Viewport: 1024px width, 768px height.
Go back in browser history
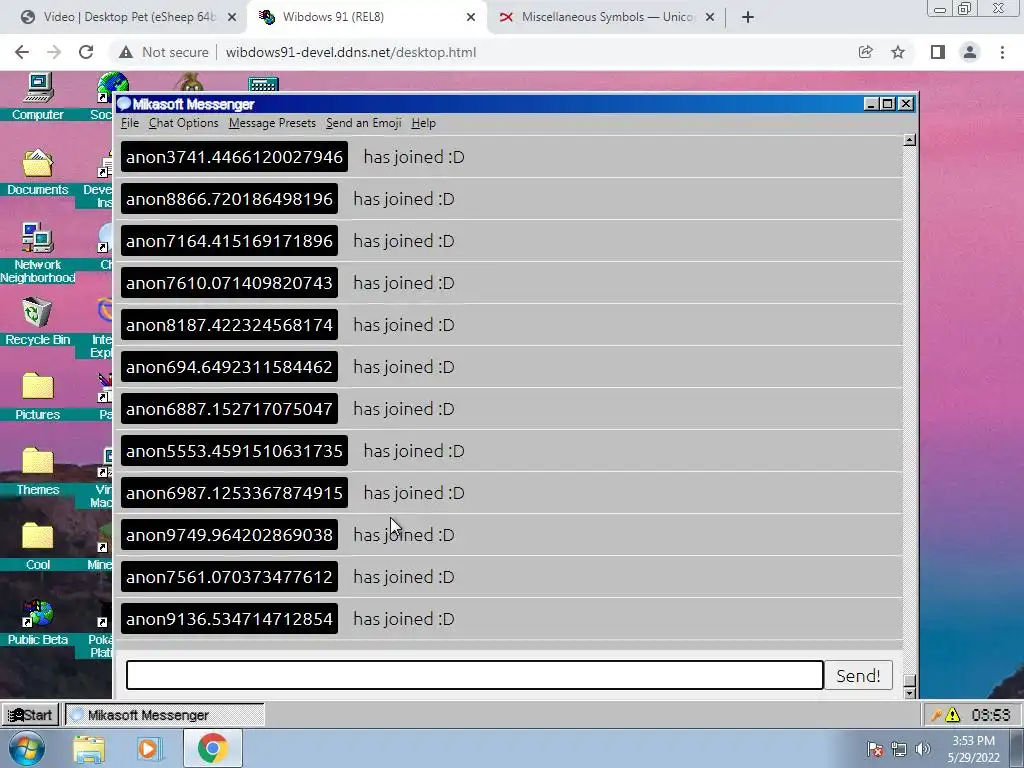point(22,52)
